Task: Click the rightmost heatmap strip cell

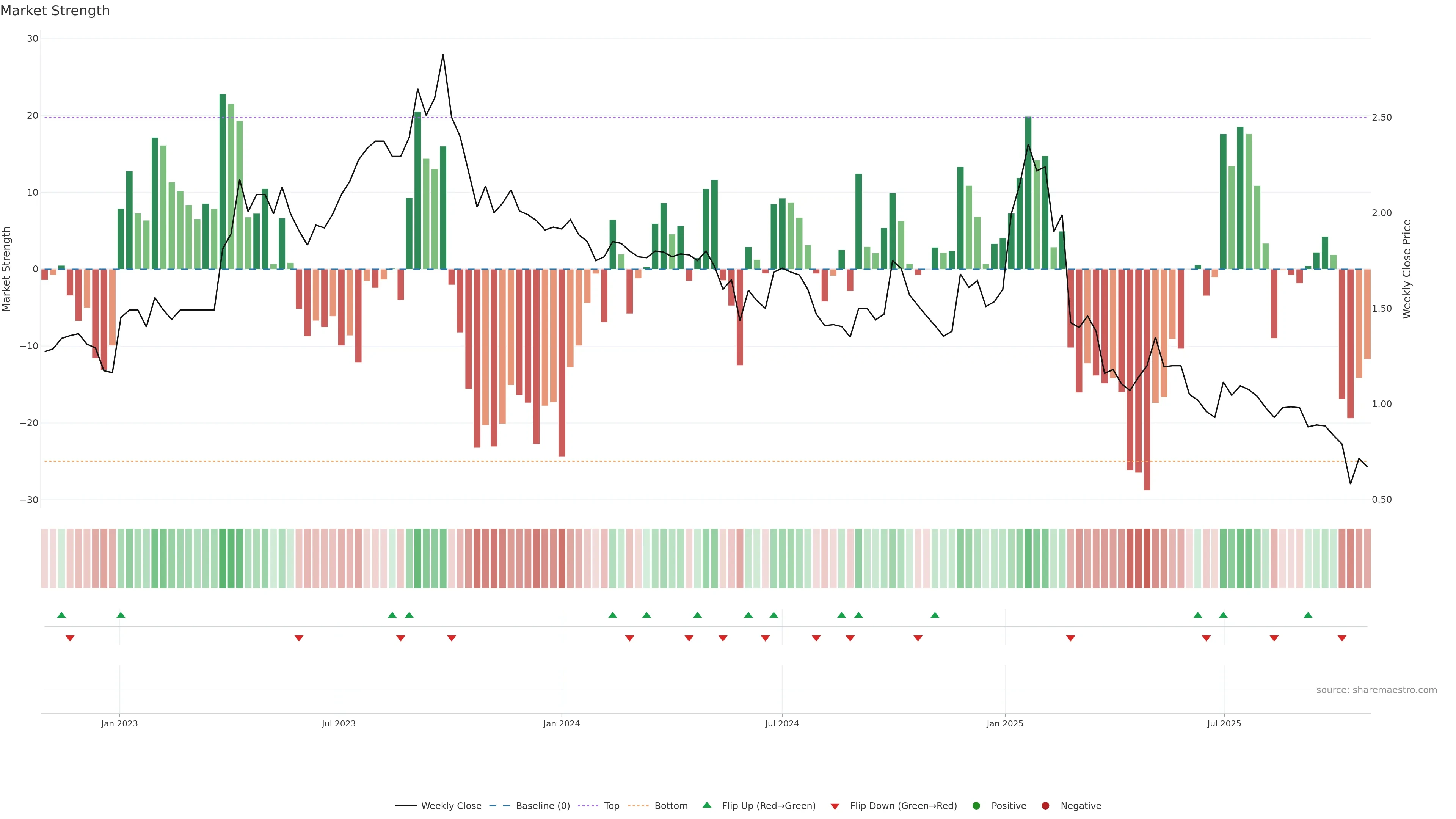Action: pyautogui.click(x=1367, y=558)
